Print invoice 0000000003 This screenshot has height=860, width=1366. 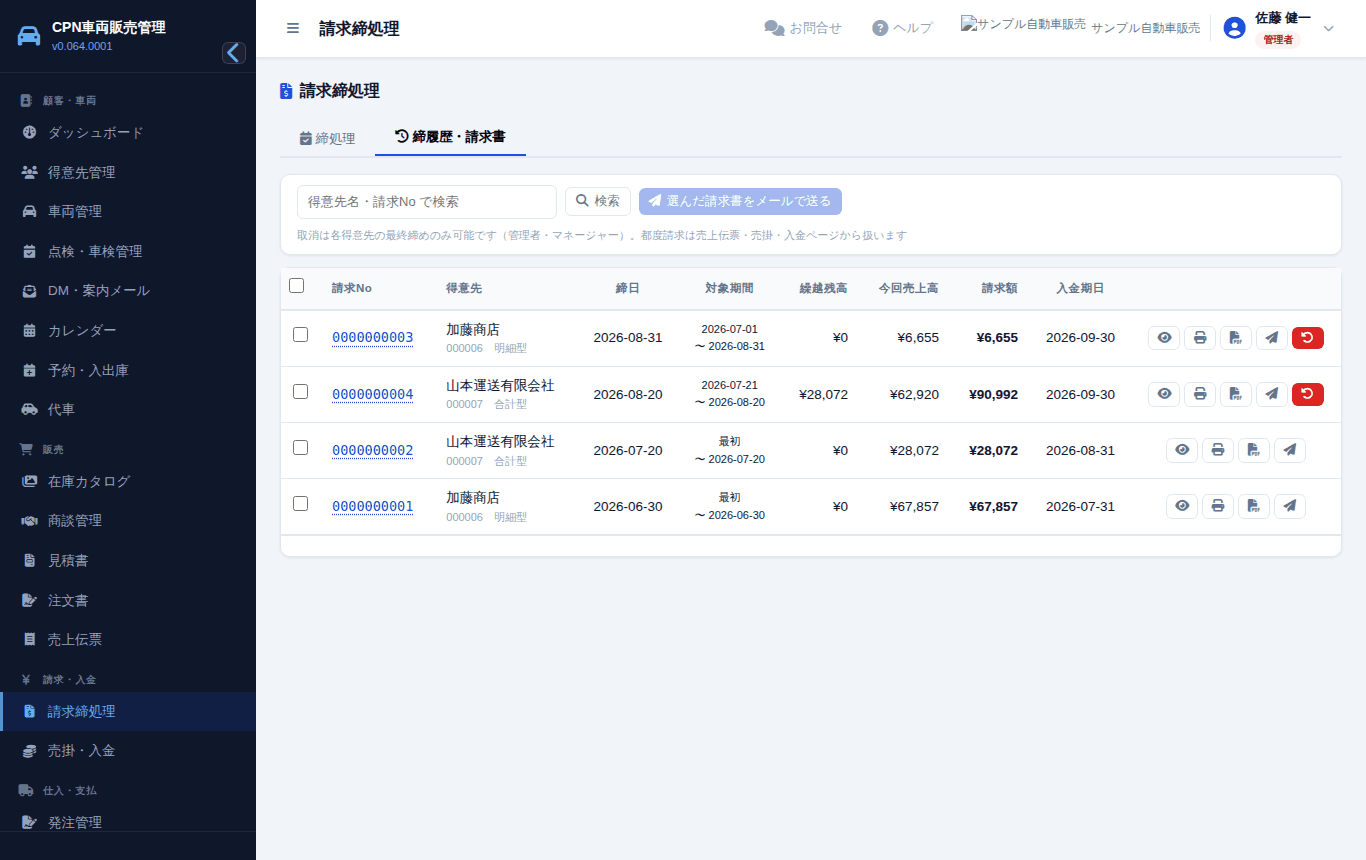tap(1200, 338)
